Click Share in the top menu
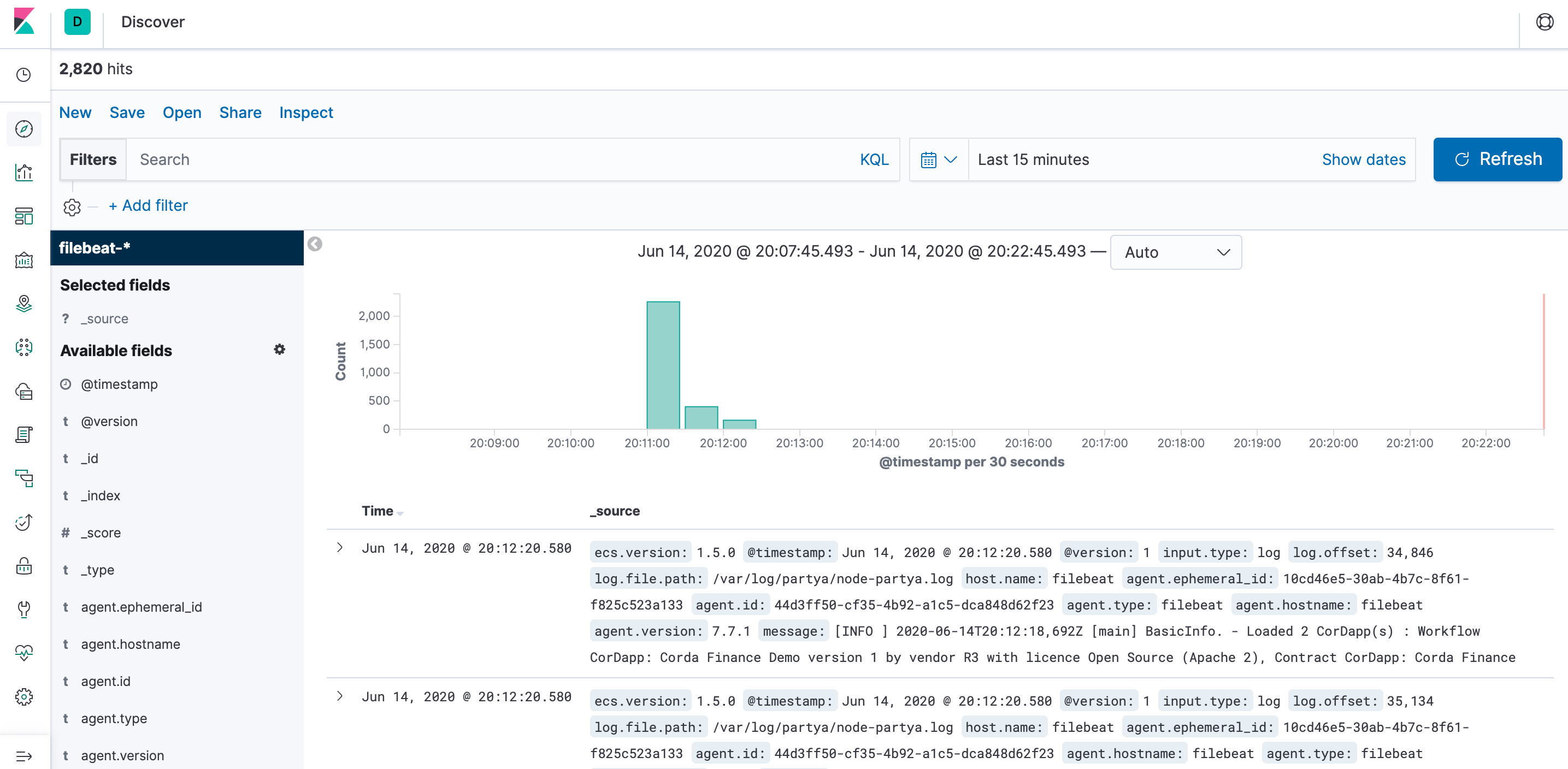This screenshot has width=1568, height=769. pyautogui.click(x=240, y=113)
